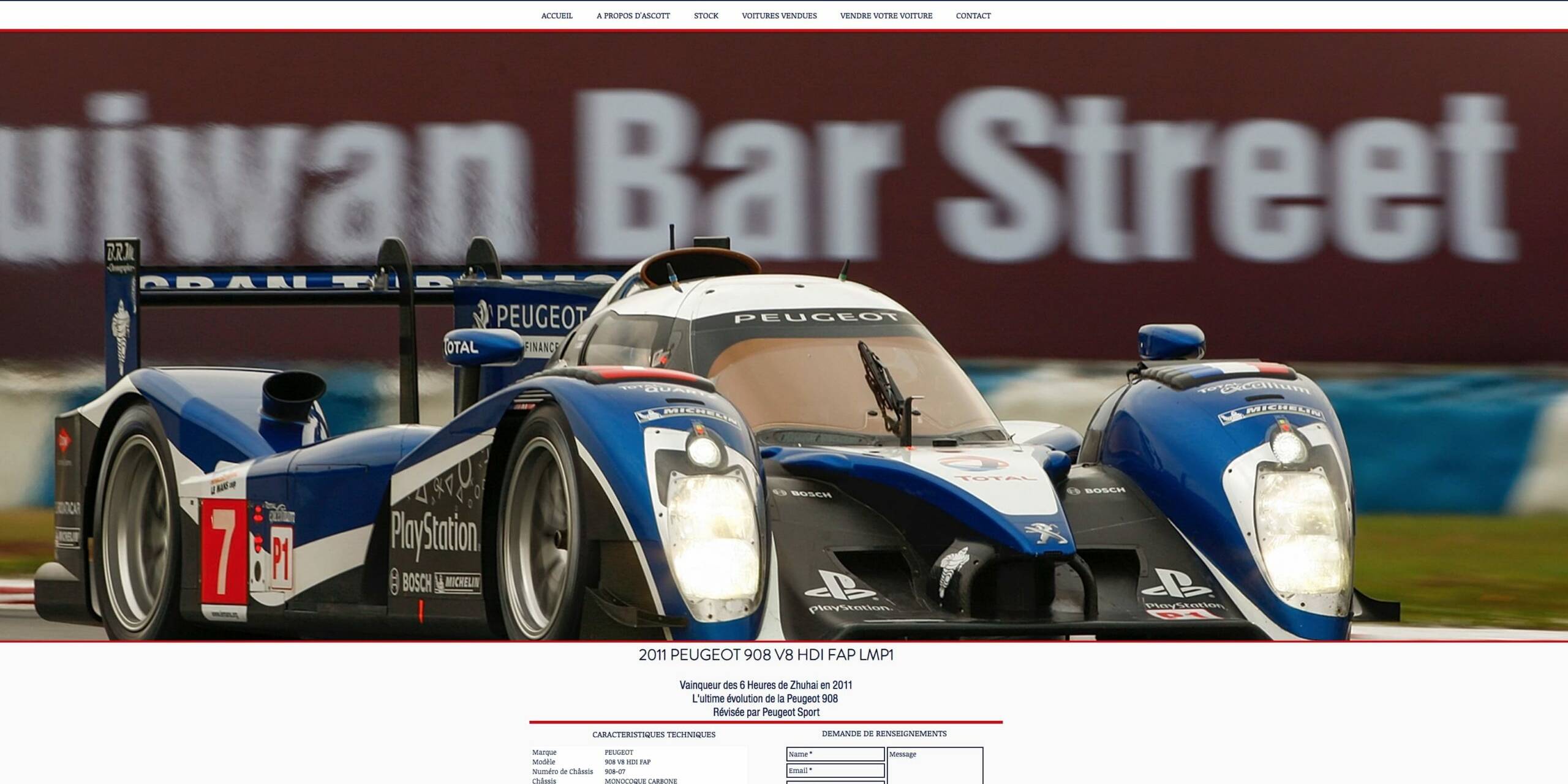The image size is (1568, 784).
Task: Click the DEMANDE DE RENSEIGNEMENTS heading
Action: 884,733
